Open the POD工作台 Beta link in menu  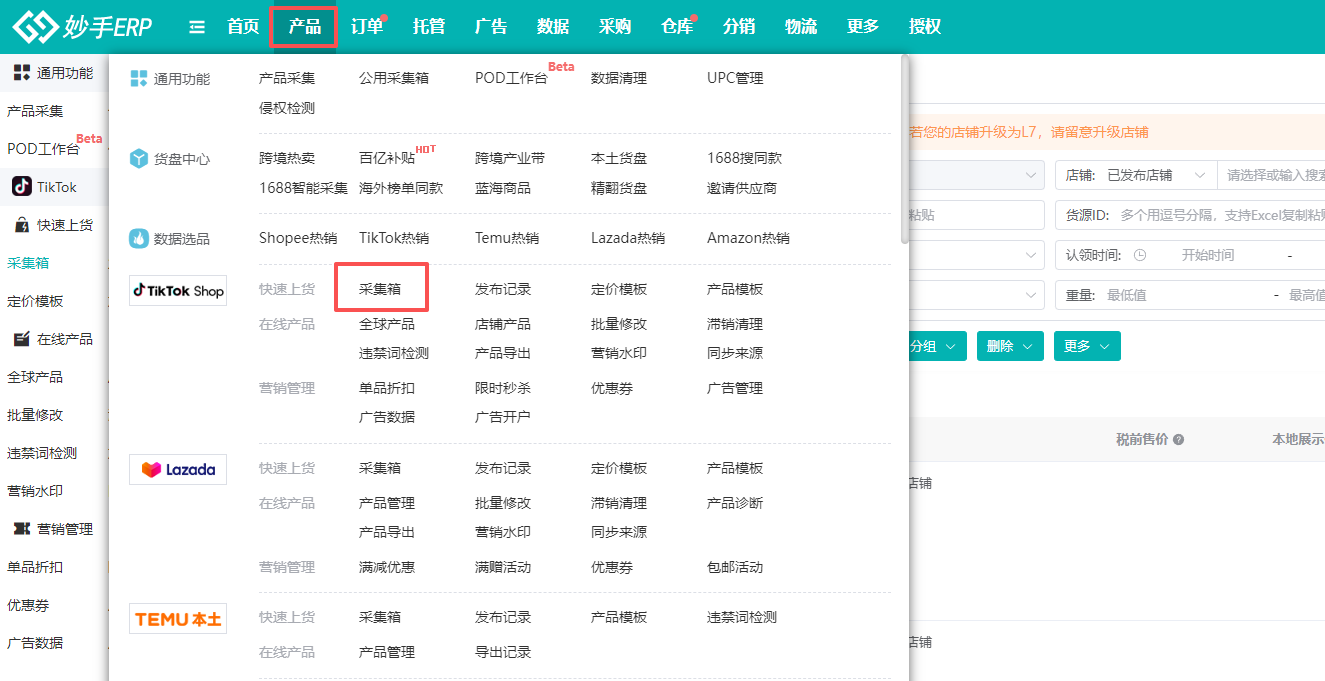(511, 78)
